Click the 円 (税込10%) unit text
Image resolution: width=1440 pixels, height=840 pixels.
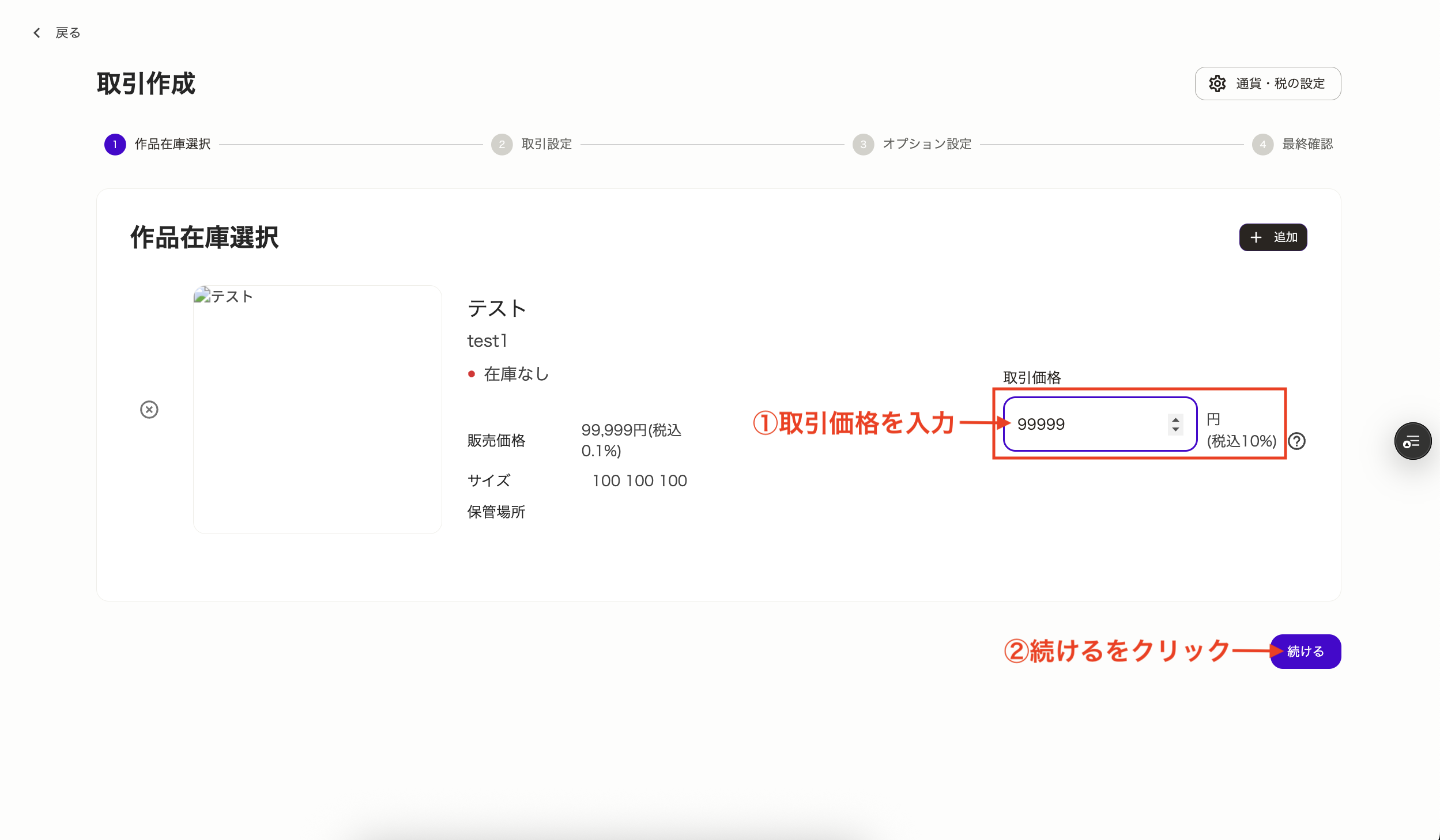tap(1242, 430)
